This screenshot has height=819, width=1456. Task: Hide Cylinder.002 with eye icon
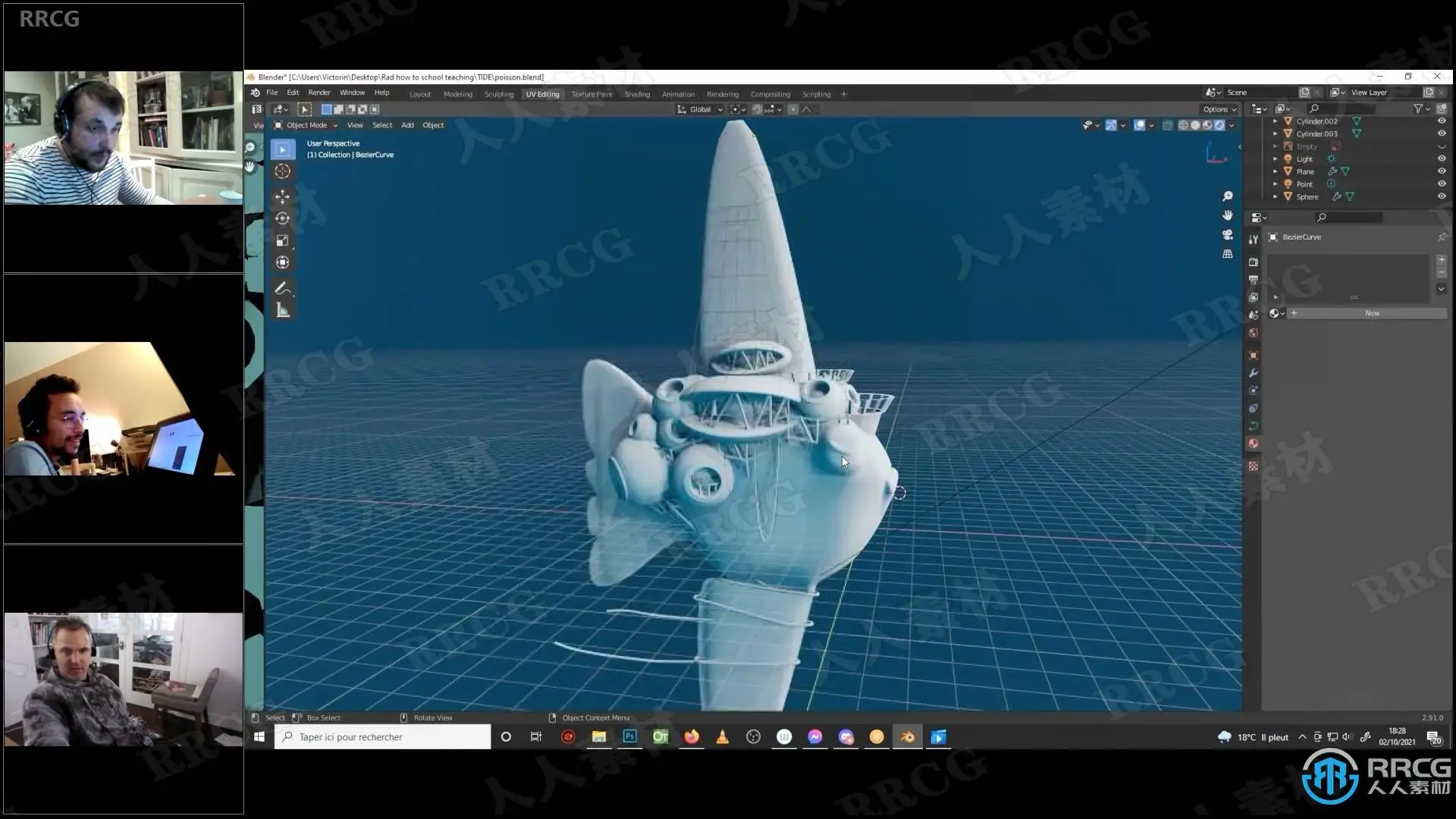point(1441,121)
